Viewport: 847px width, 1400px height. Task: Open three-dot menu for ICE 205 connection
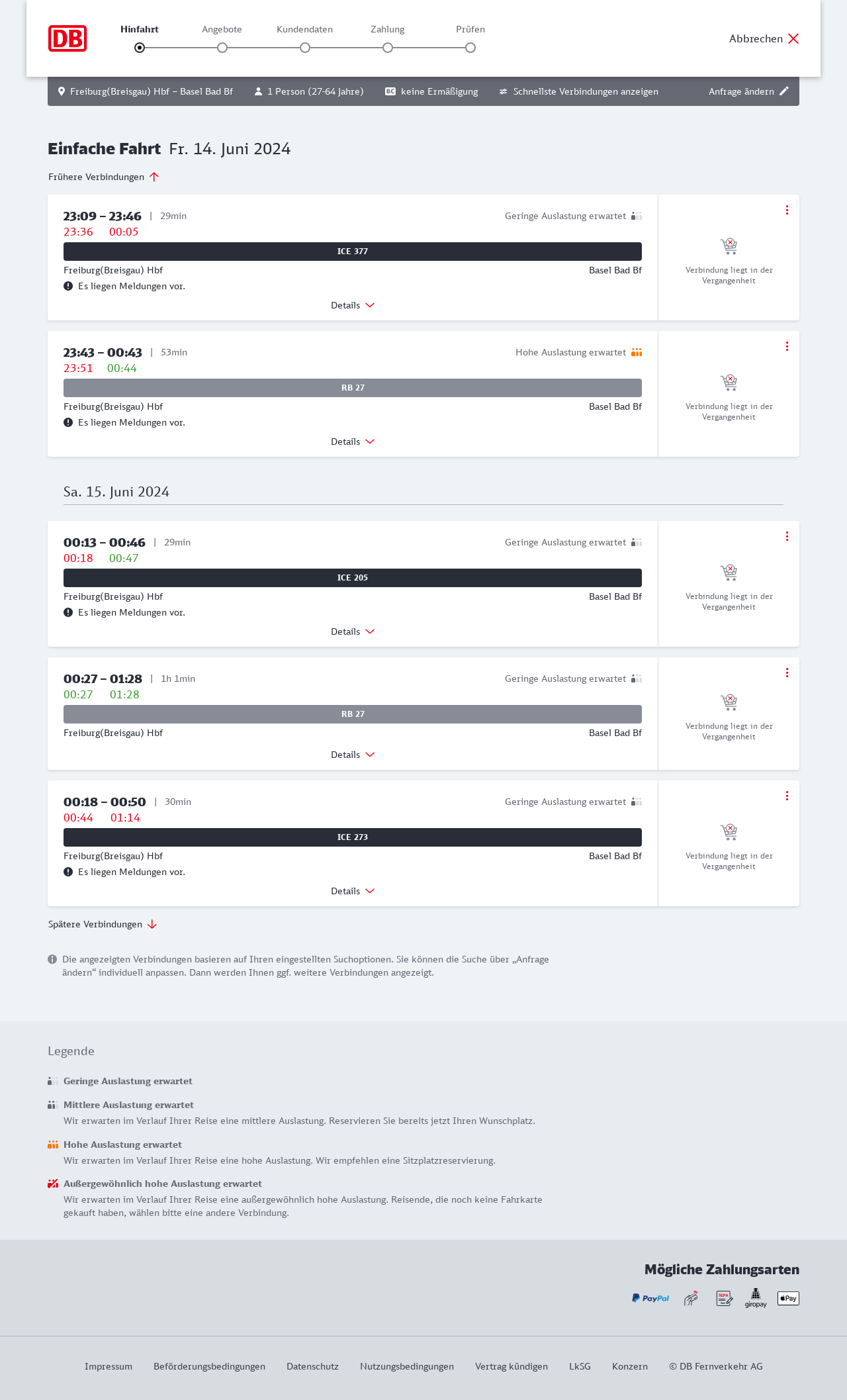click(x=787, y=536)
